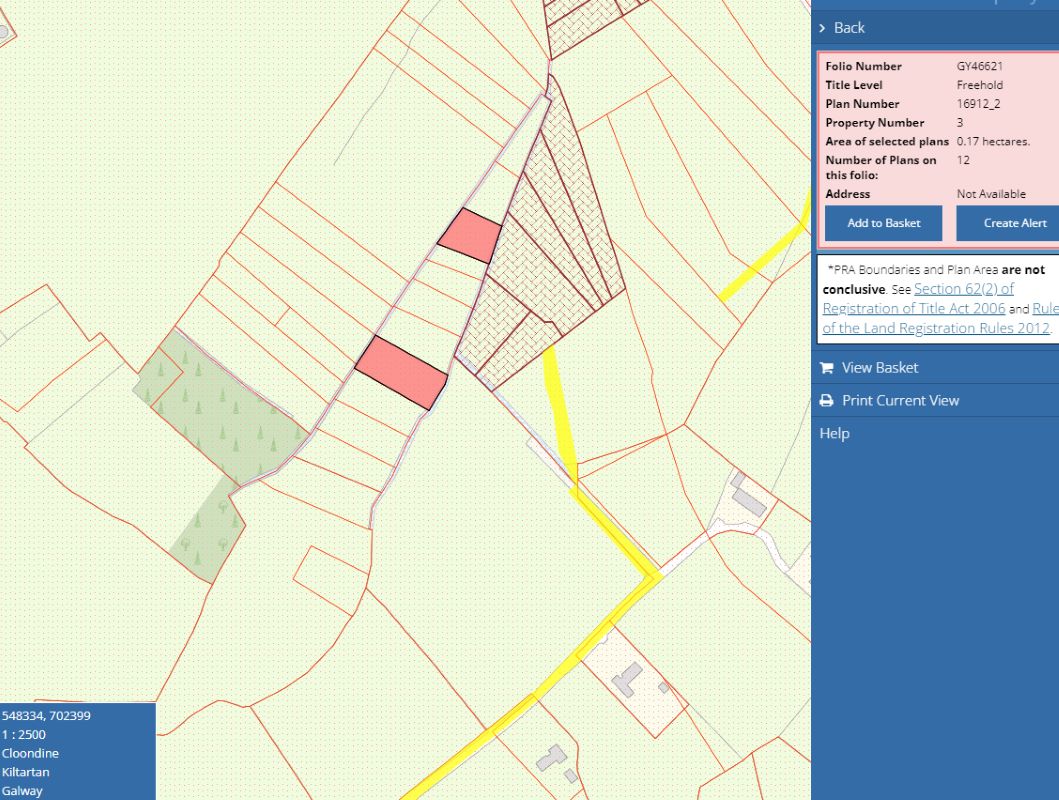Click the Back chevron arrow
The width and height of the screenshot is (1059, 800).
pos(822,28)
